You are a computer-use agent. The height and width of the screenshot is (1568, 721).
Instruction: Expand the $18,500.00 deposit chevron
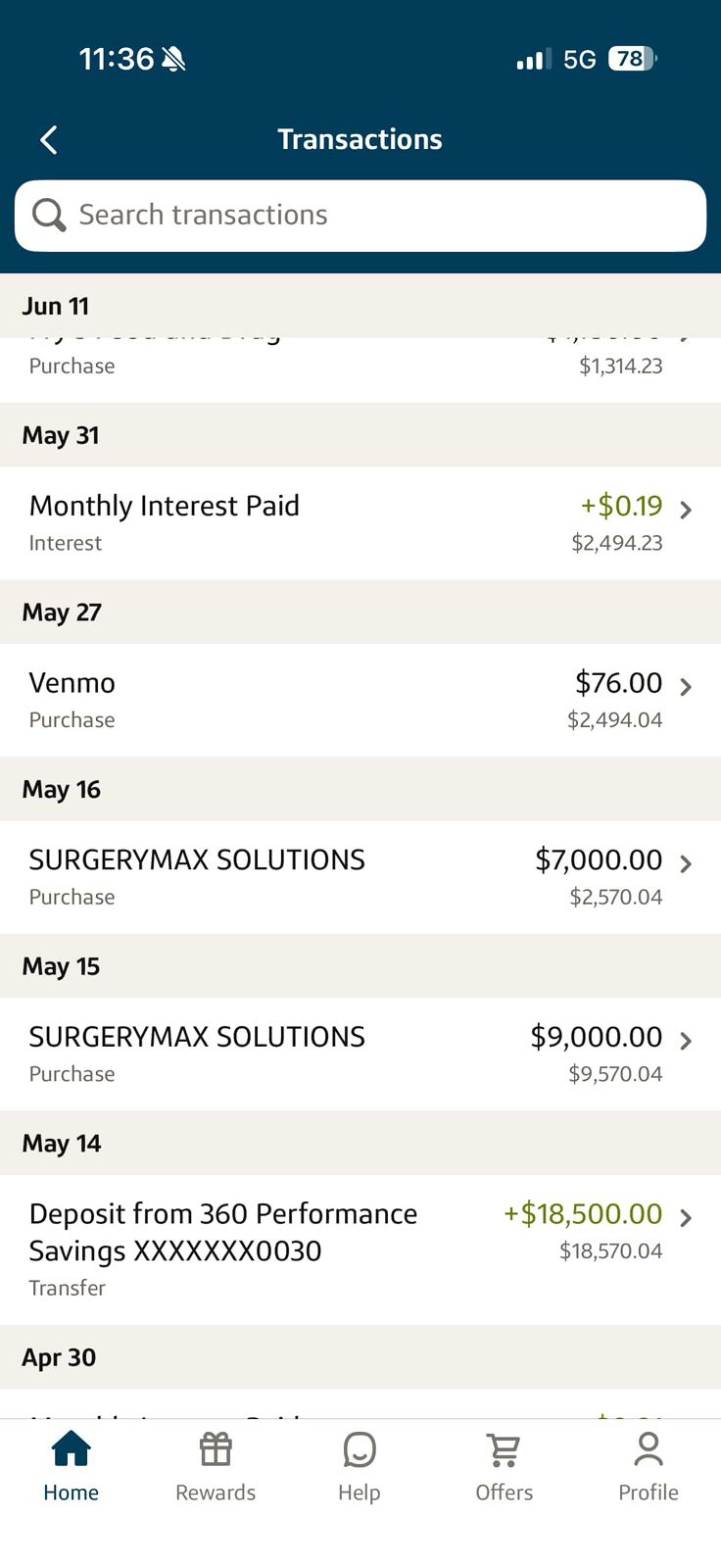[686, 1217]
